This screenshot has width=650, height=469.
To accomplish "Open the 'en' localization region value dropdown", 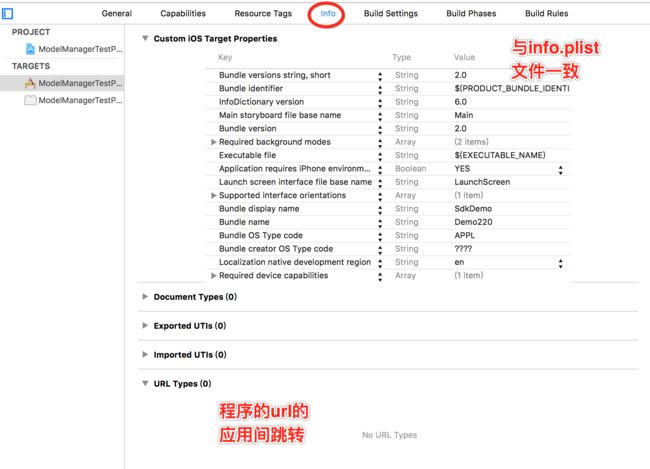I will pyautogui.click(x=560, y=263).
